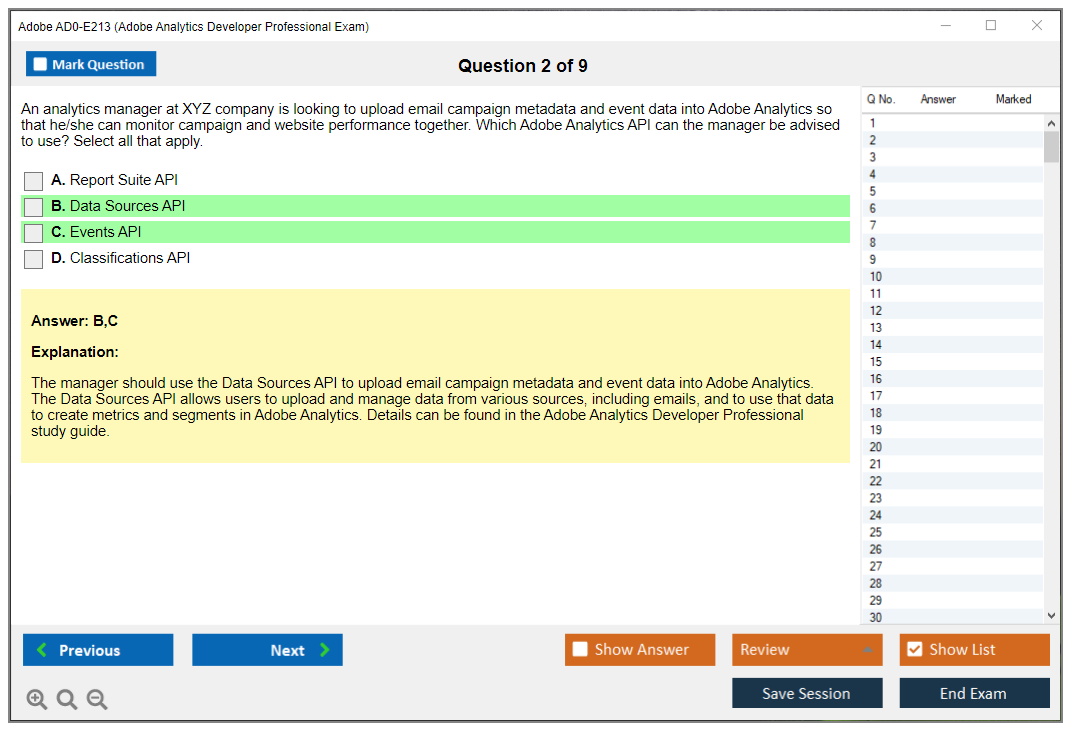The image size is (1075, 735).
Task: Select option D. Classifications API
Action: tap(34, 259)
